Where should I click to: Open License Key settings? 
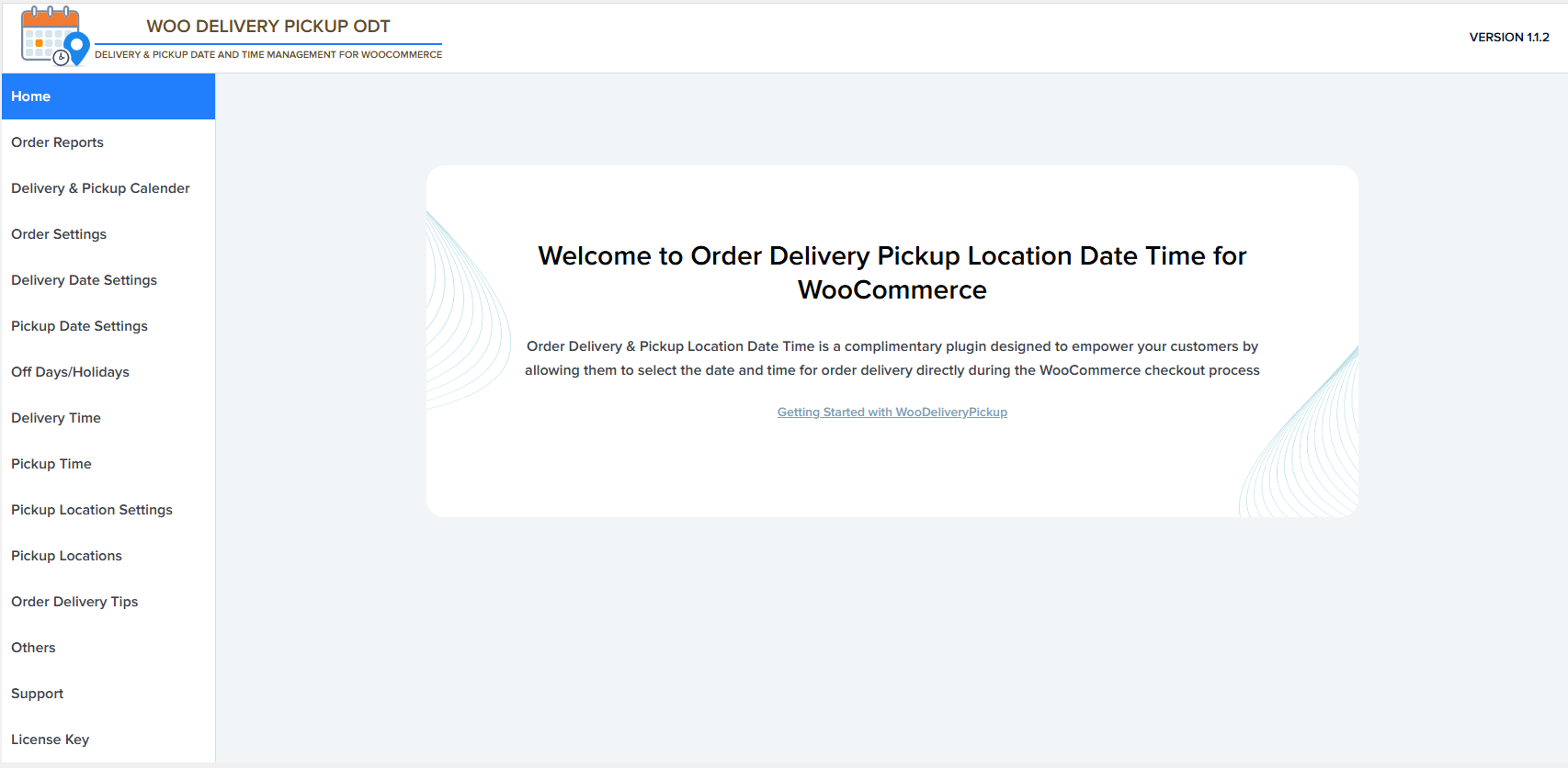(51, 740)
